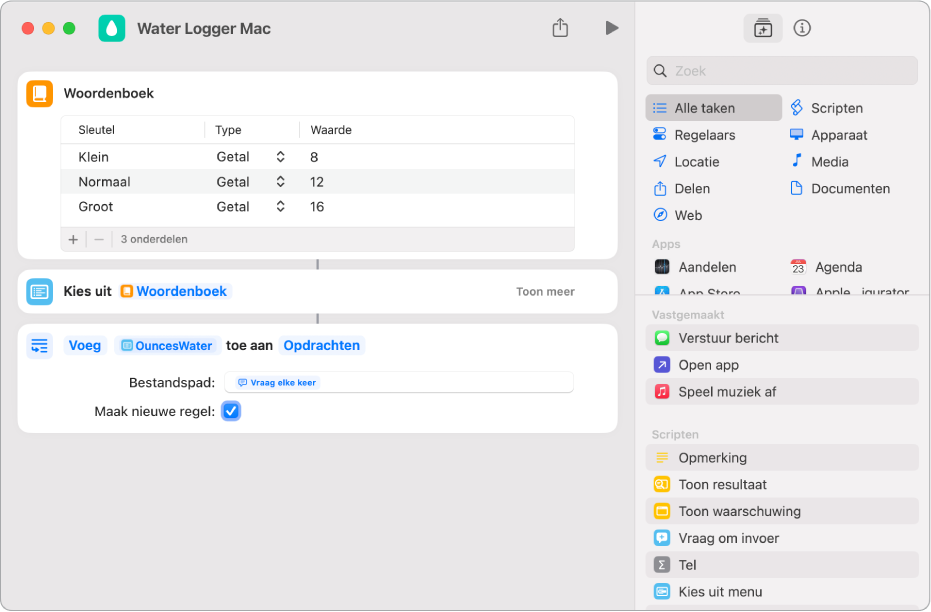Select the Verstuur bericht pinned action
The width and height of the screenshot is (931, 612).
pyautogui.click(x=781, y=338)
